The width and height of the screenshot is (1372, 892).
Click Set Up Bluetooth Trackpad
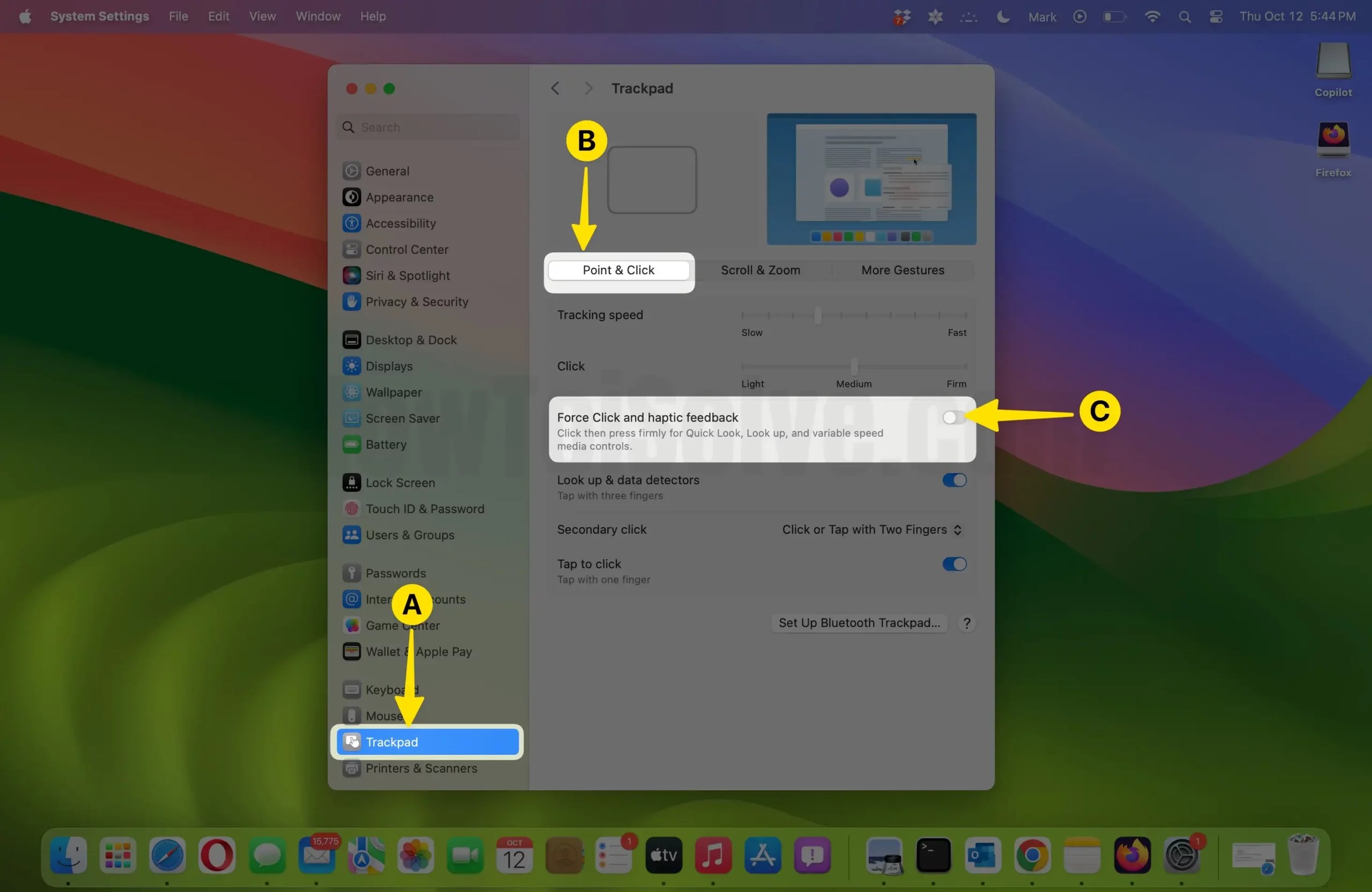coord(859,623)
